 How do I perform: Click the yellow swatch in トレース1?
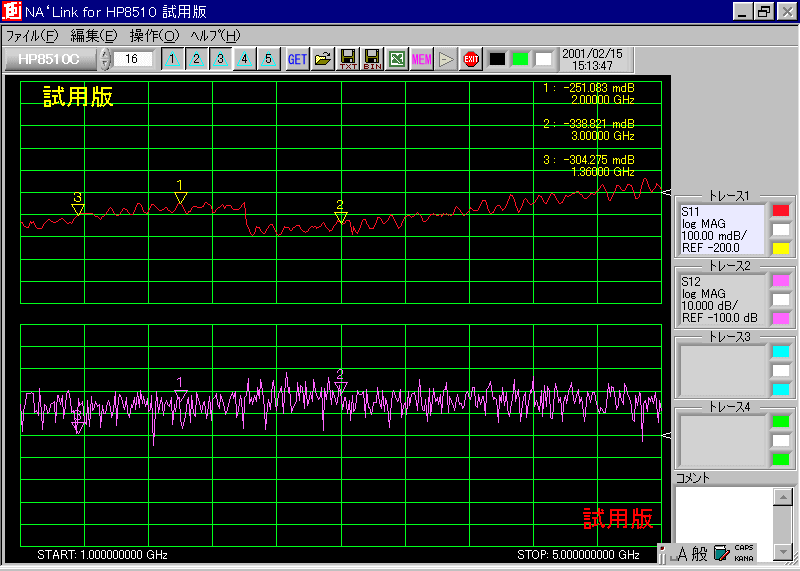781,249
